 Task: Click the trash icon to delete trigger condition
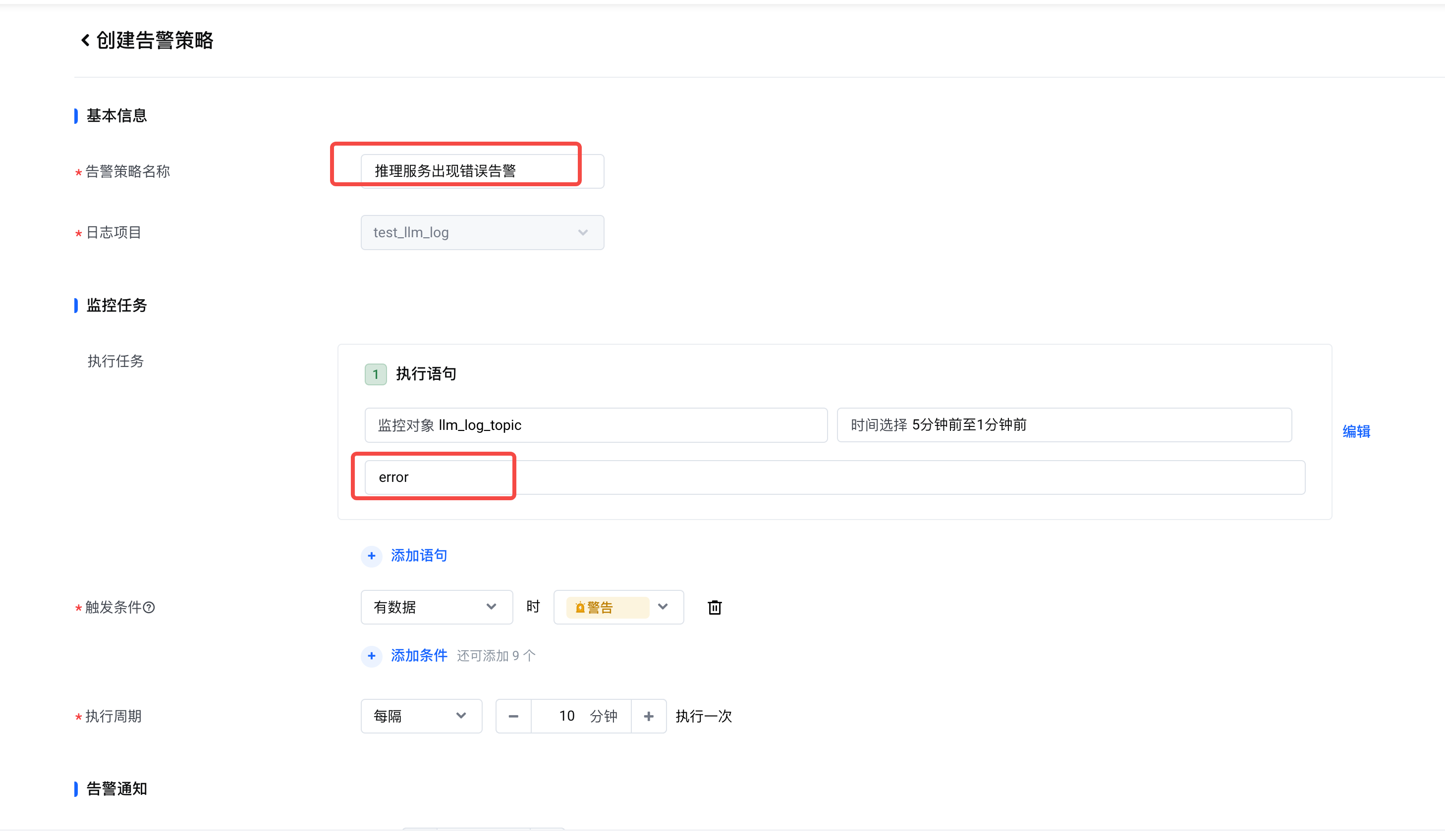tap(714, 607)
